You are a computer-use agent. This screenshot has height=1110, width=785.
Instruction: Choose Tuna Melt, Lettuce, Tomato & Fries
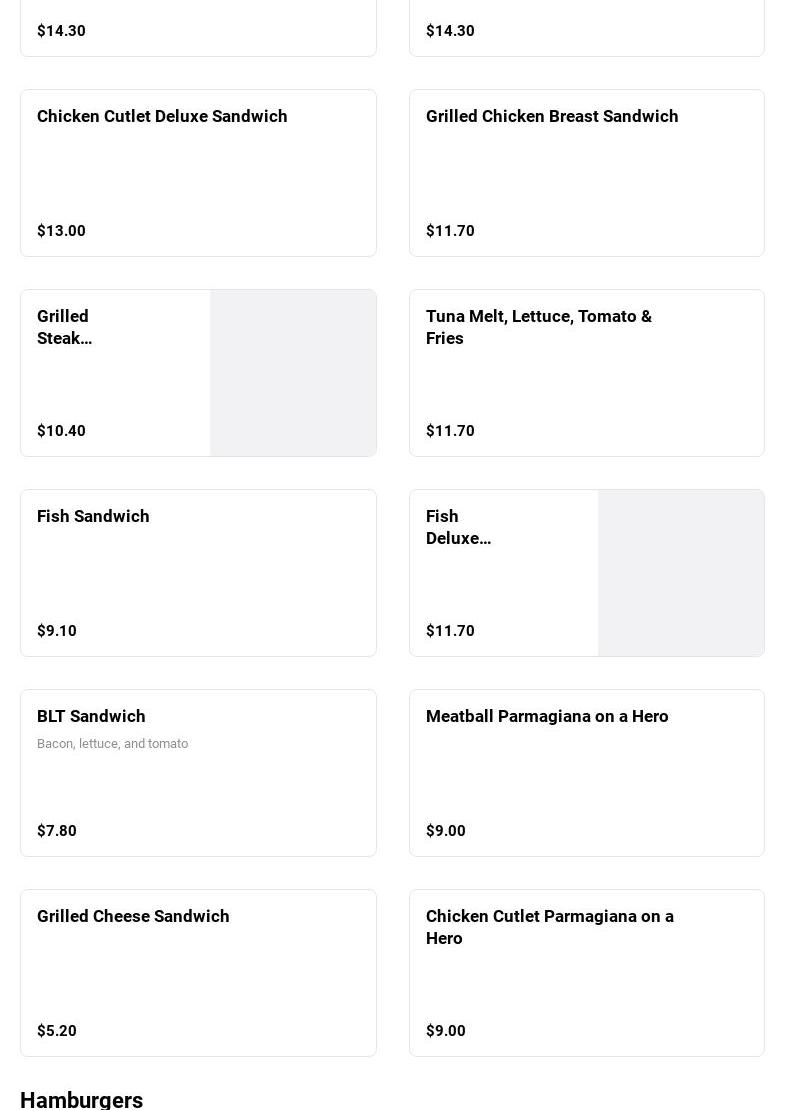point(539,327)
